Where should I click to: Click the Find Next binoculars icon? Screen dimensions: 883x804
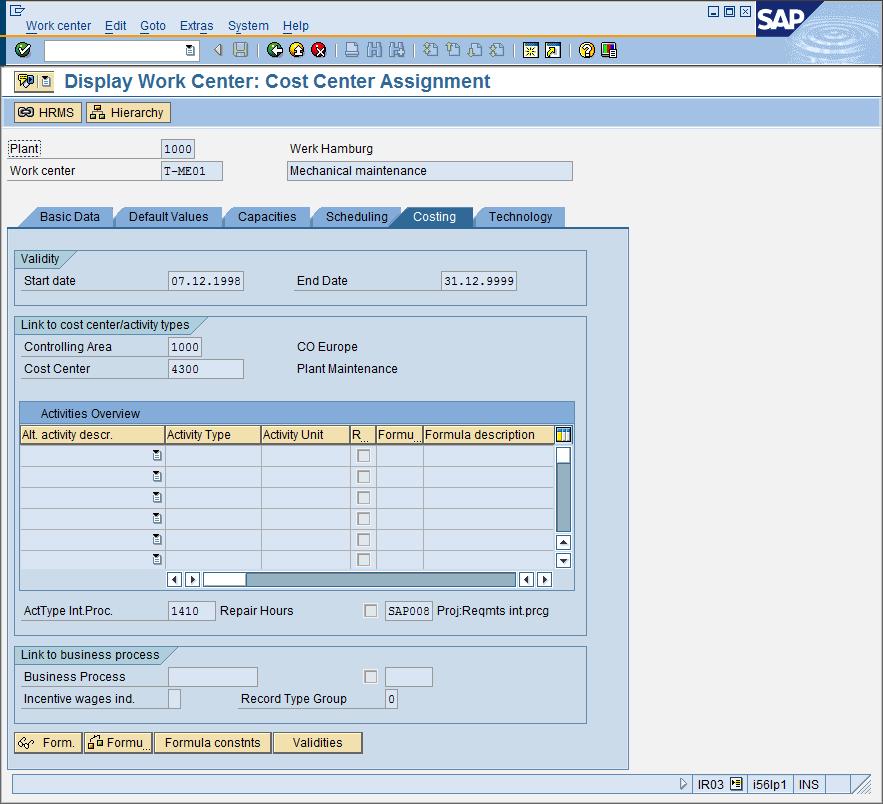396,50
